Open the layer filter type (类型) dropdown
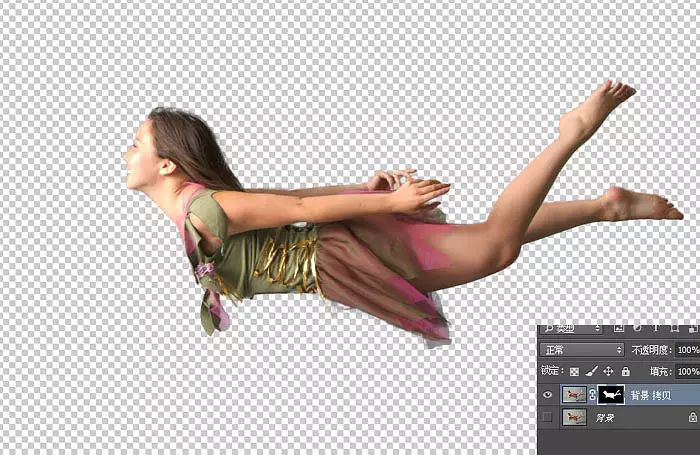Image resolution: width=700 pixels, height=455 pixels. [x=571, y=327]
